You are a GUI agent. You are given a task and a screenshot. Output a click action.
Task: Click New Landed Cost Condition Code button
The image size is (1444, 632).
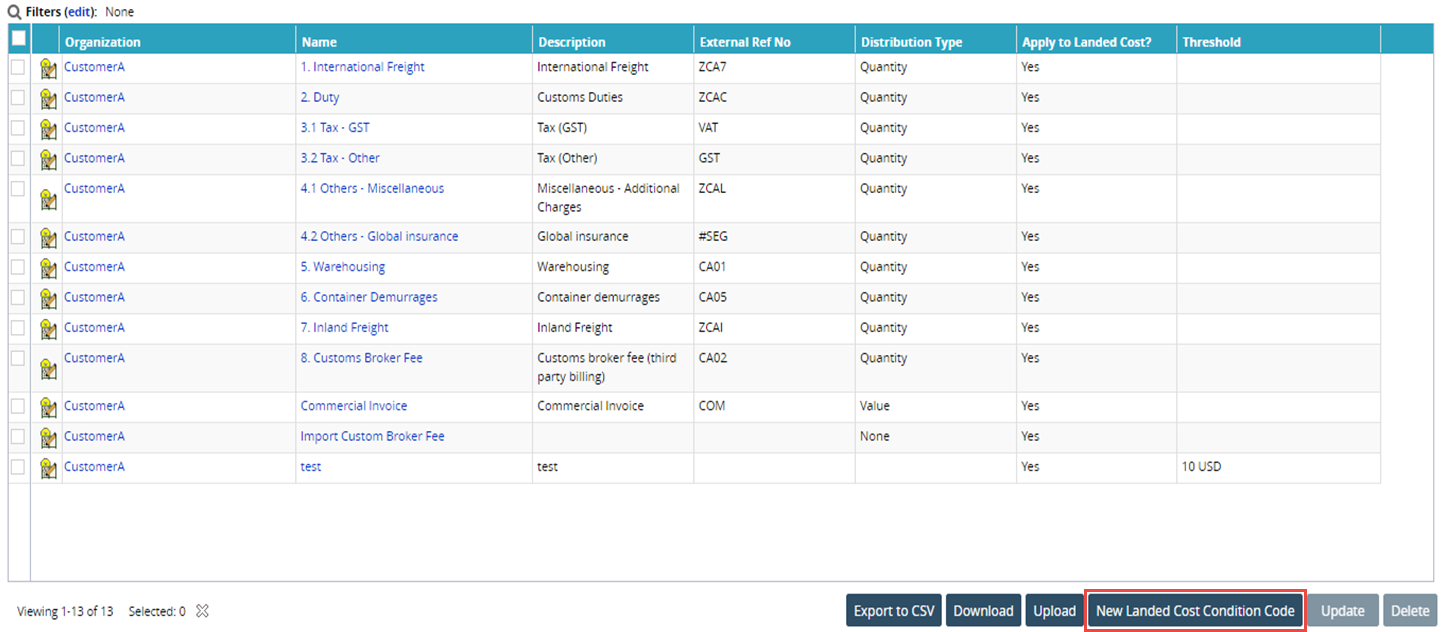click(1195, 611)
